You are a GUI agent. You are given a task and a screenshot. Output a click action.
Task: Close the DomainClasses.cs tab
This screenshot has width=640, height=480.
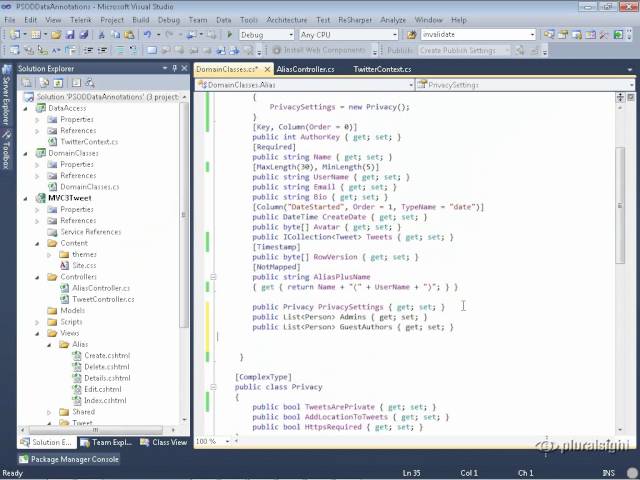(x=267, y=69)
